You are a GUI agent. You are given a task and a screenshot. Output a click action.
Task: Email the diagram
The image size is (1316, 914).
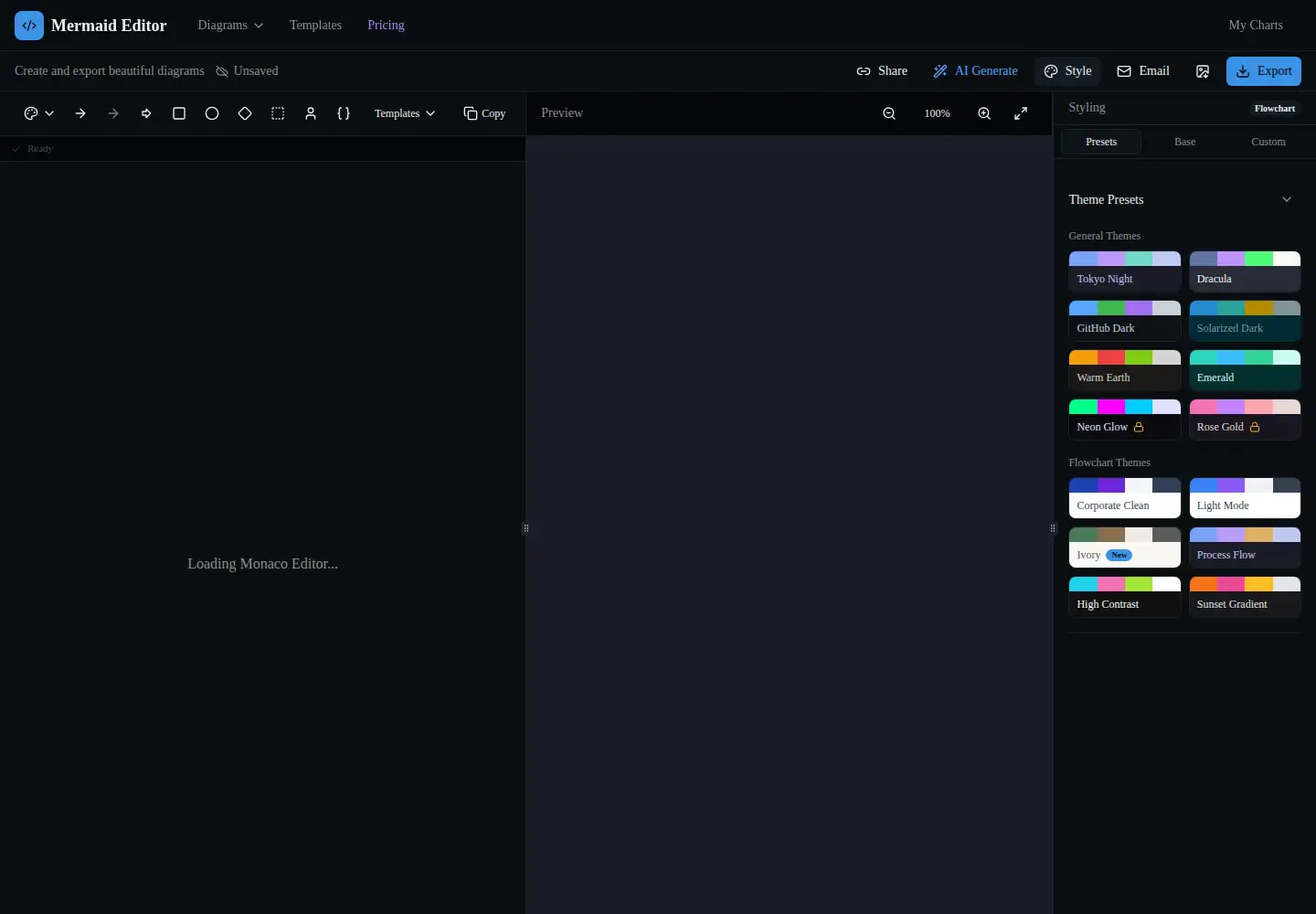coord(1143,71)
